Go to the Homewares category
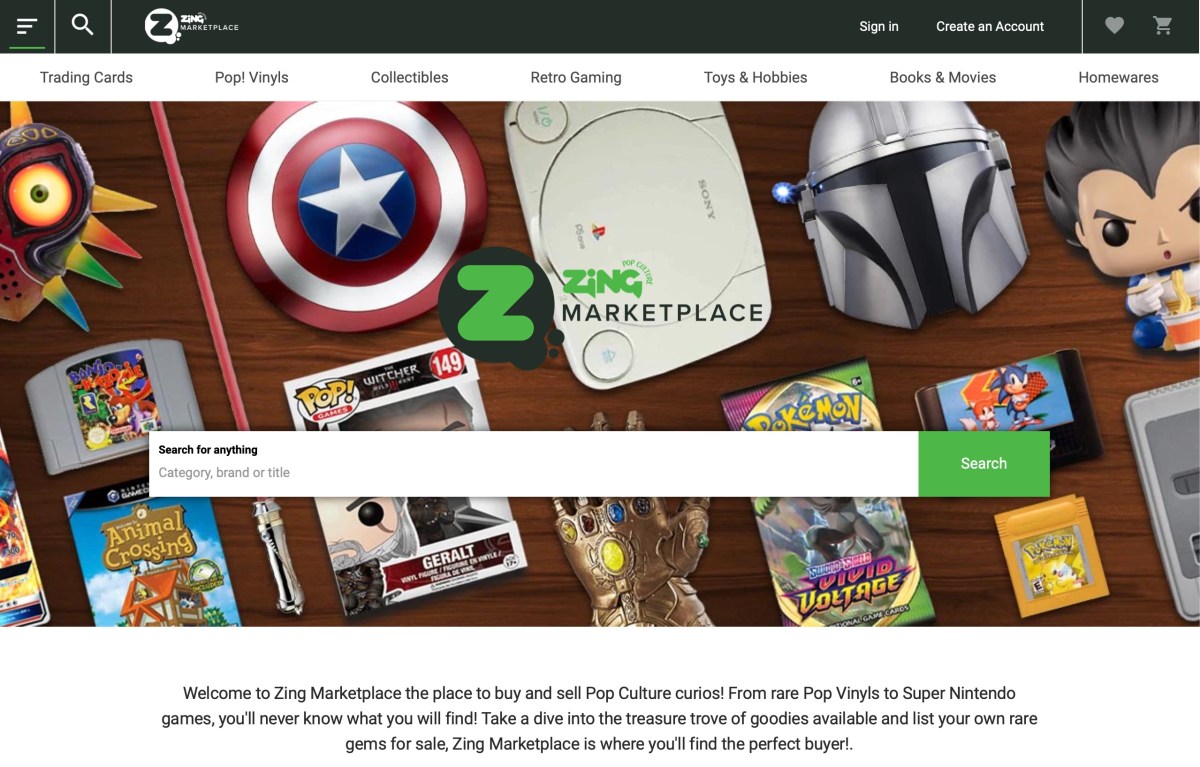 coord(1119,77)
